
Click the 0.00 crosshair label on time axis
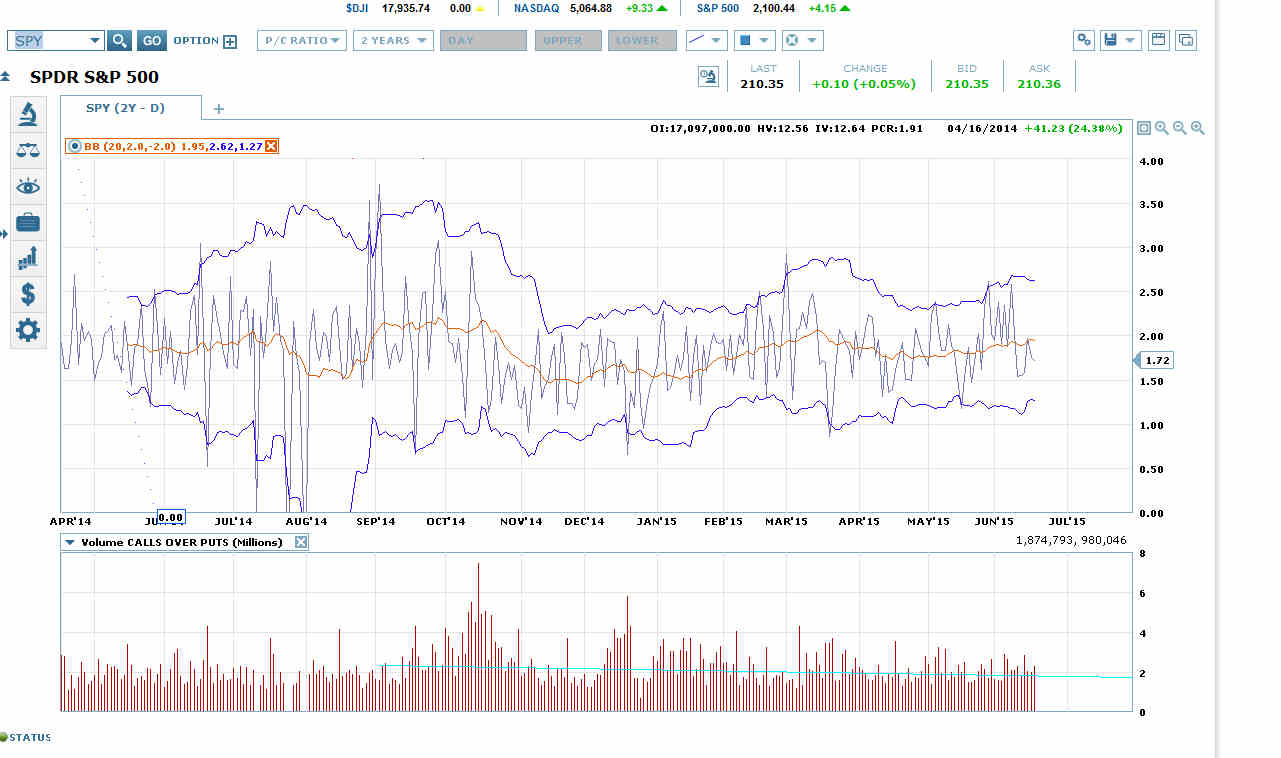click(x=172, y=517)
